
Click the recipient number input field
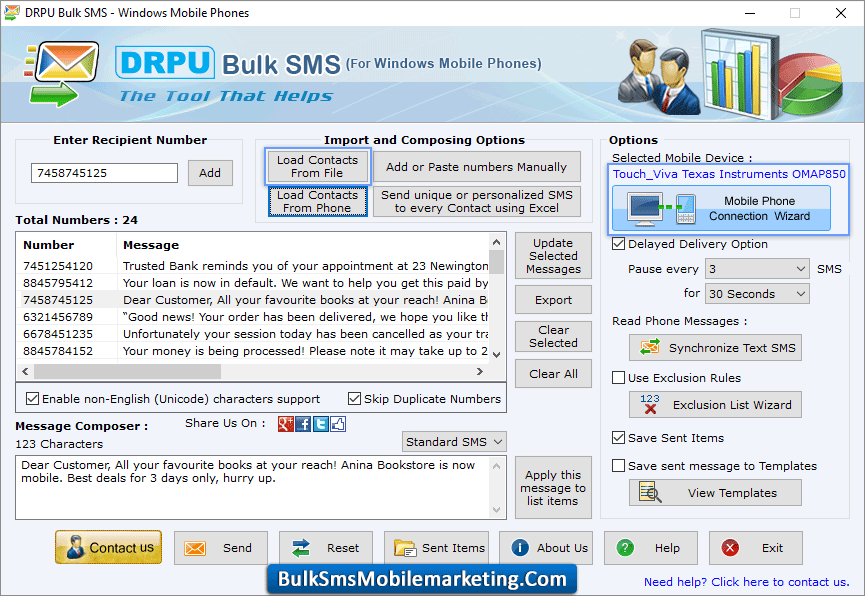(104, 173)
